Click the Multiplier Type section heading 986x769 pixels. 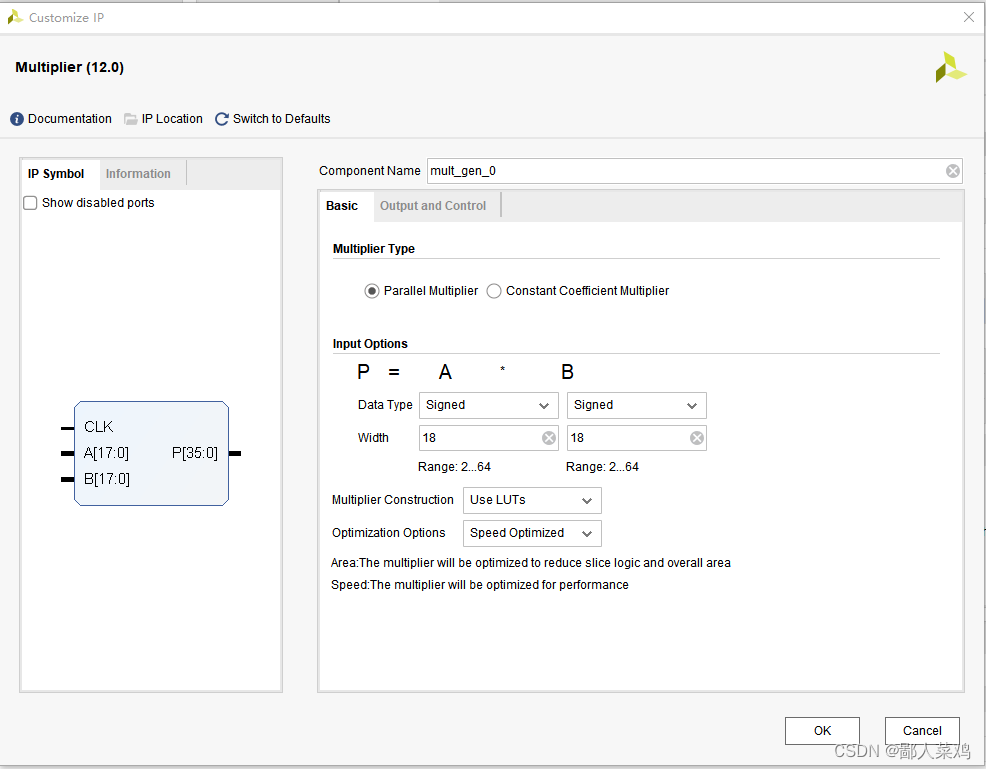pyautogui.click(x=374, y=249)
